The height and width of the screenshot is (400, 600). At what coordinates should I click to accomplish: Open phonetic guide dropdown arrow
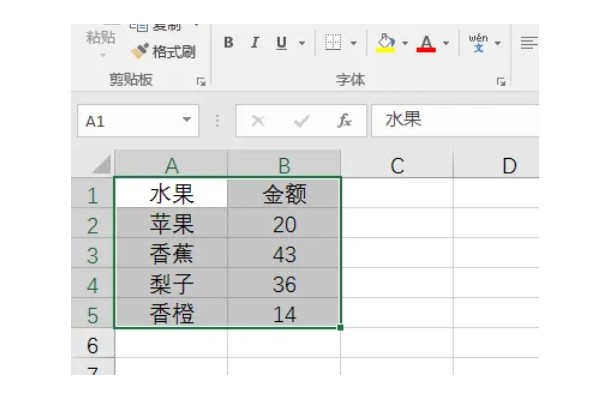point(497,43)
